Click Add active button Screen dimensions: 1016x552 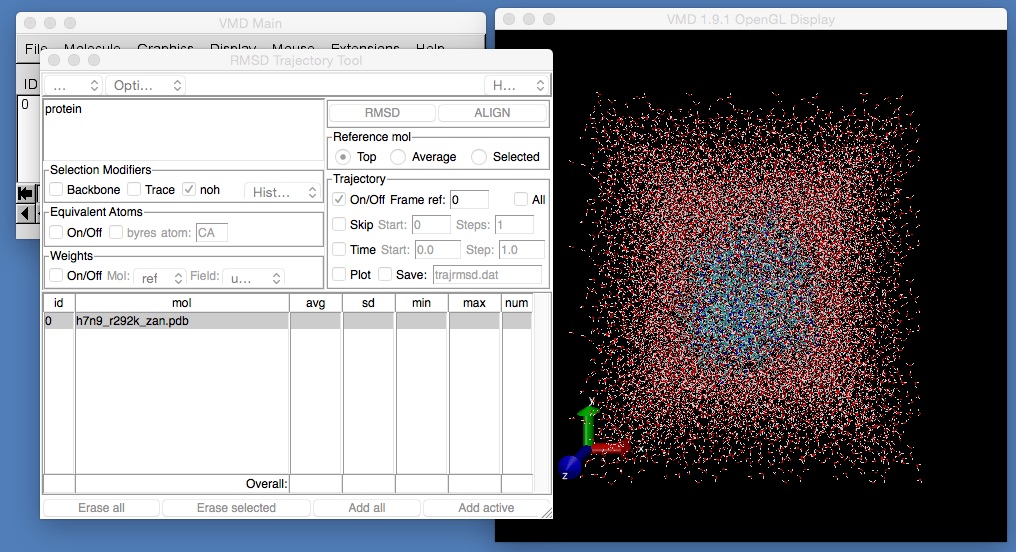(486, 508)
